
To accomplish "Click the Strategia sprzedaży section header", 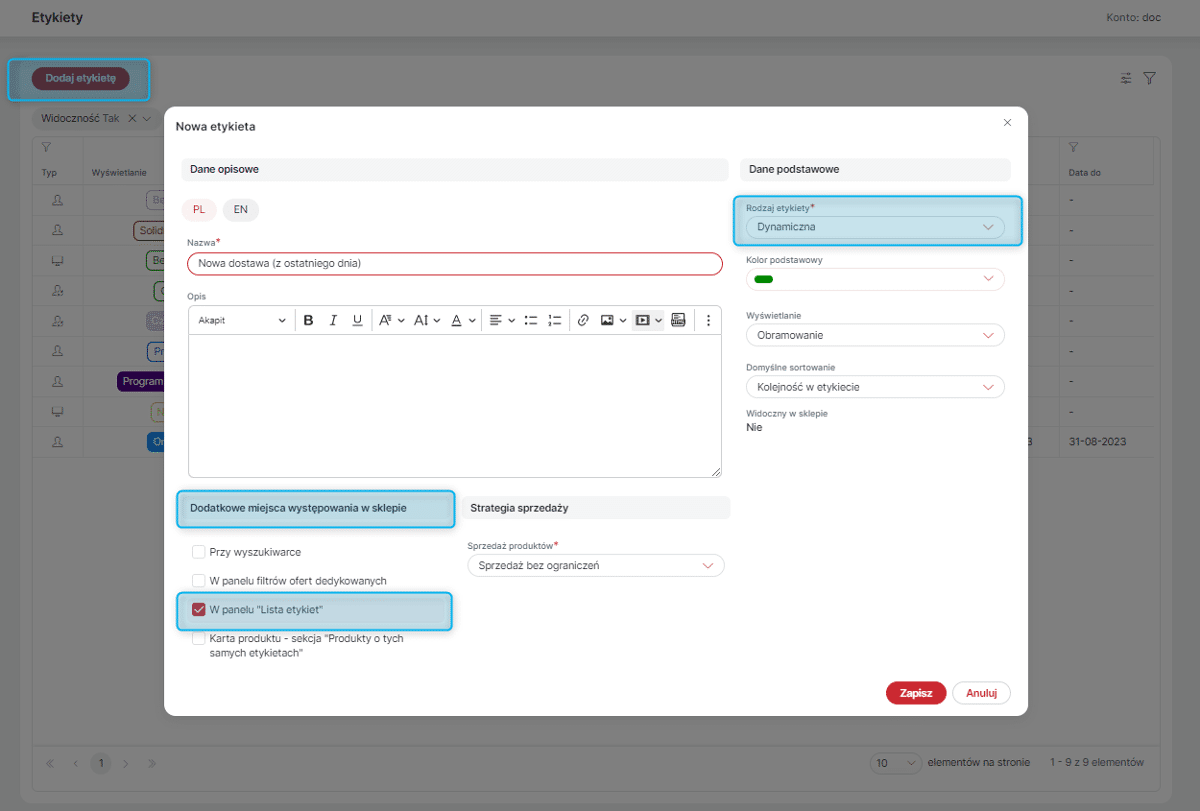I will (x=596, y=508).
